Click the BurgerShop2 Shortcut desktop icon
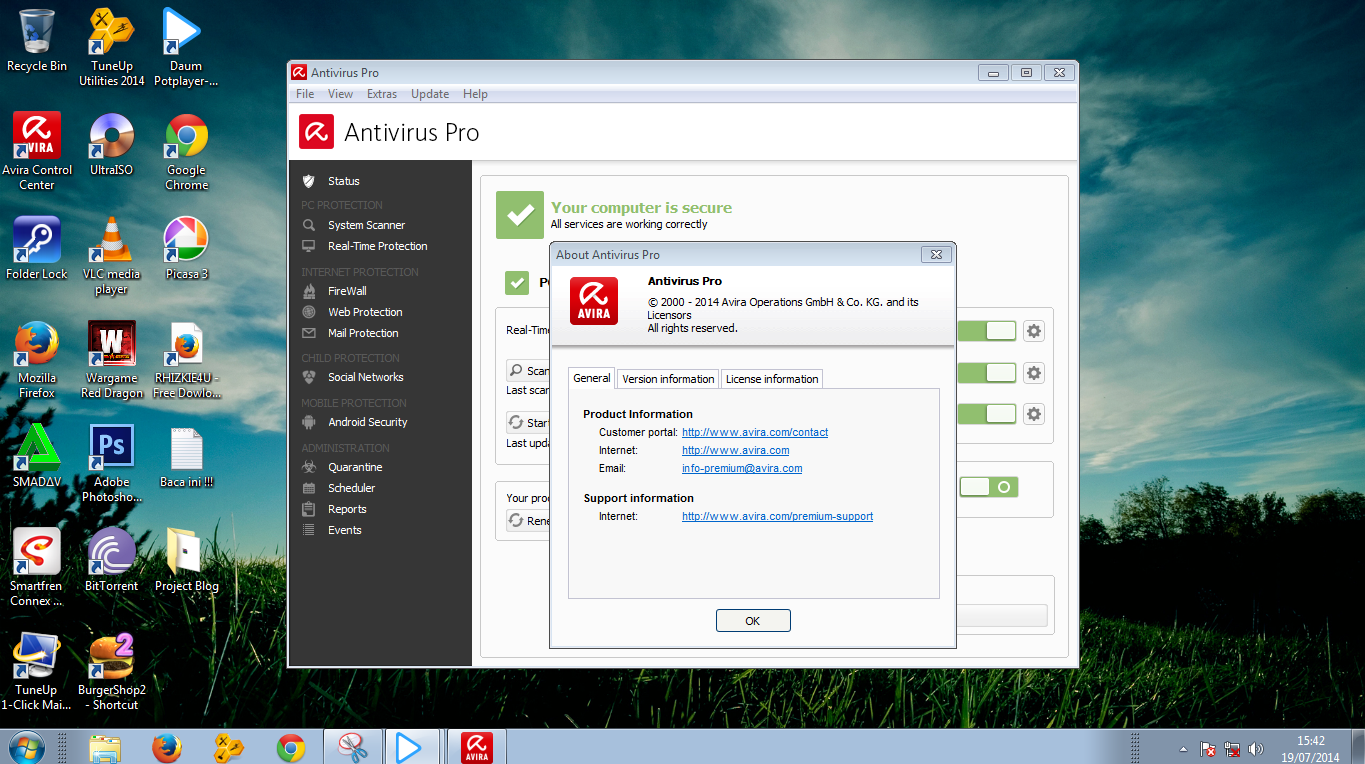Viewport: 1365px width, 764px height. click(x=111, y=672)
